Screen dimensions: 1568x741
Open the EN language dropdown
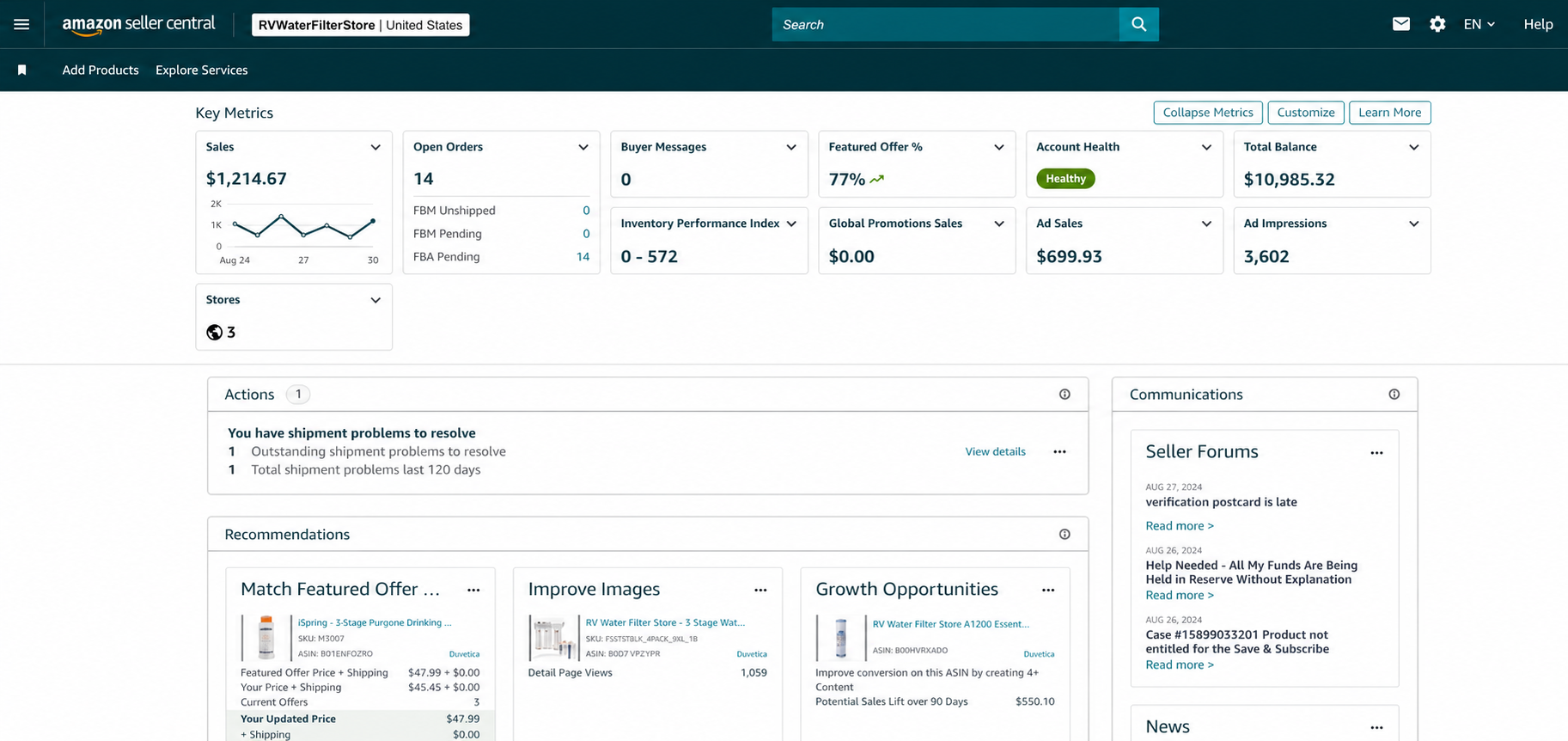point(1480,24)
